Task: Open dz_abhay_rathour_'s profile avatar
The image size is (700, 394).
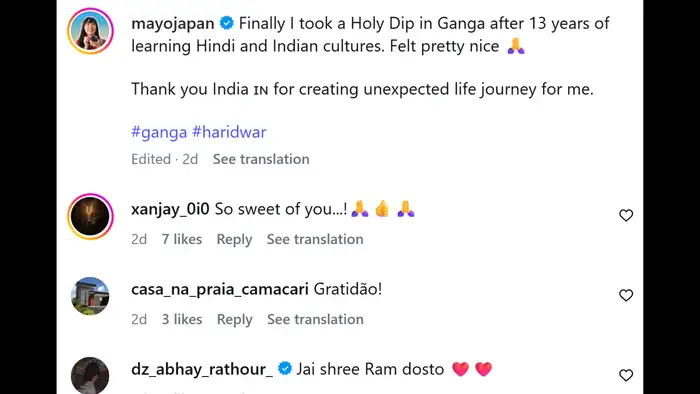Action: 90,375
